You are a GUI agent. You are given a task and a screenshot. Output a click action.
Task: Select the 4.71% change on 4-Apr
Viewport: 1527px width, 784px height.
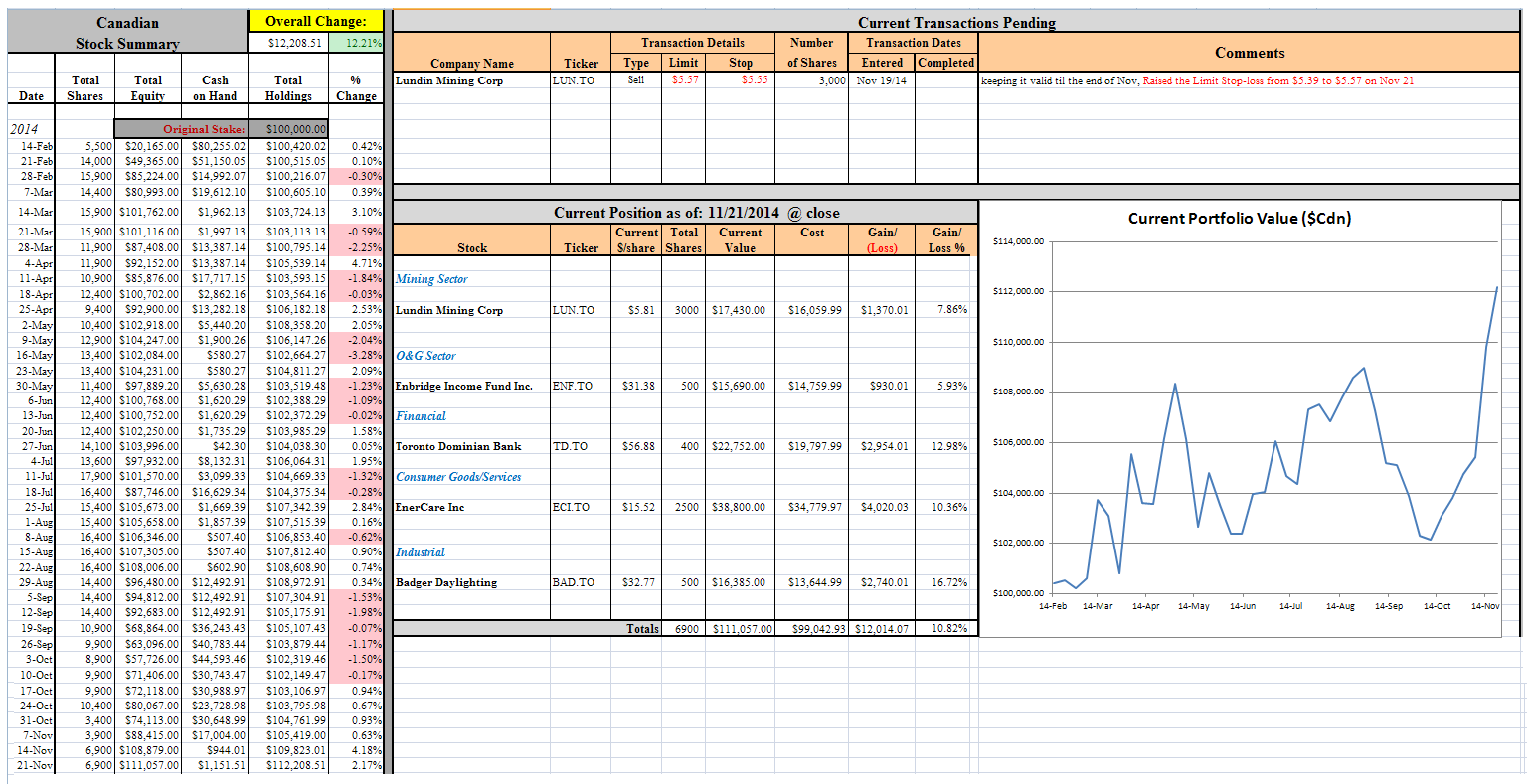coord(366,263)
